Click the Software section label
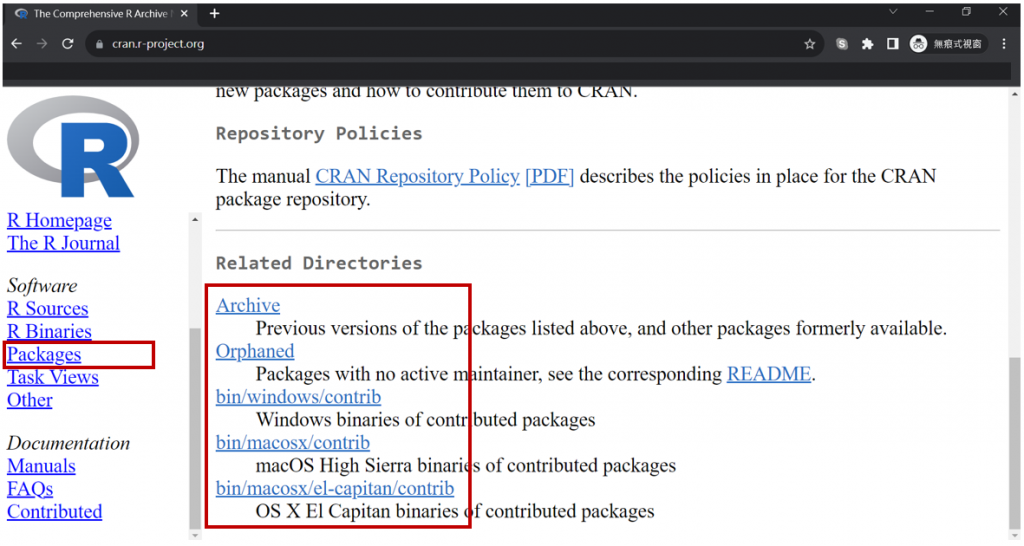Viewport: 1024px width, 546px height. (42, 286)
